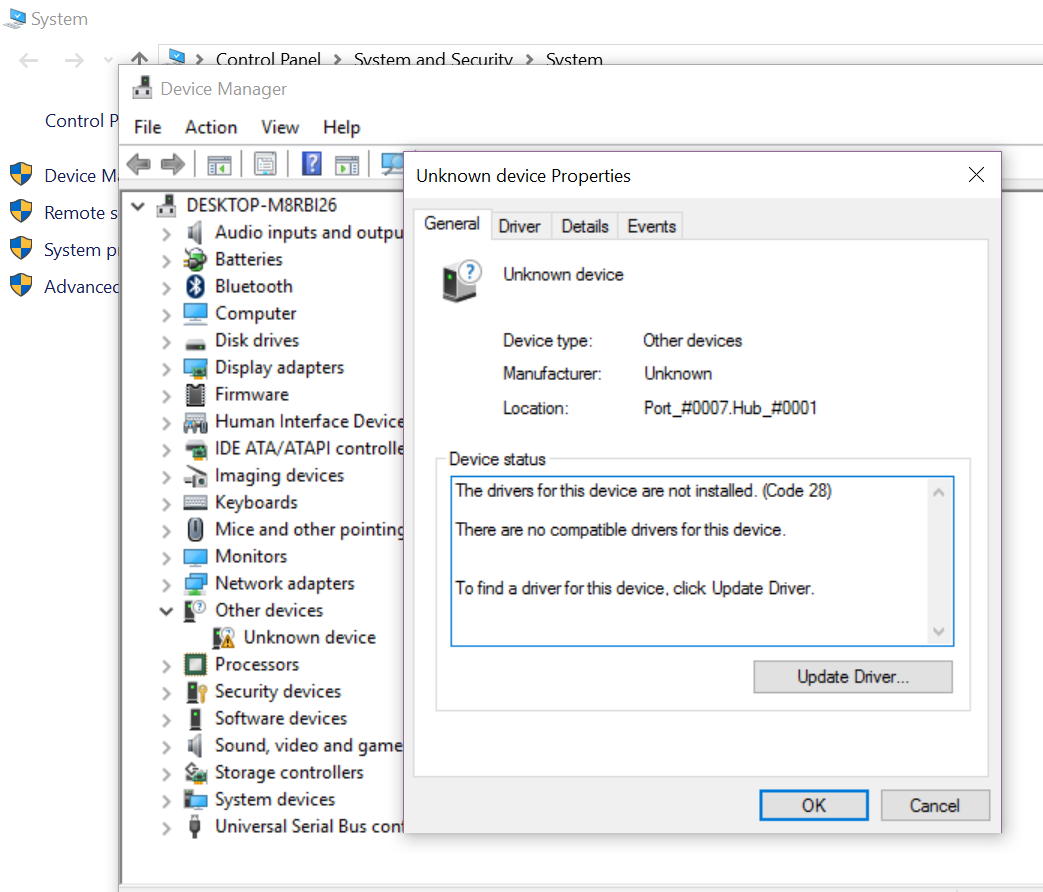1043x892 pixels.
Task: Click the Network adapters icon
Action: [195, 583]
